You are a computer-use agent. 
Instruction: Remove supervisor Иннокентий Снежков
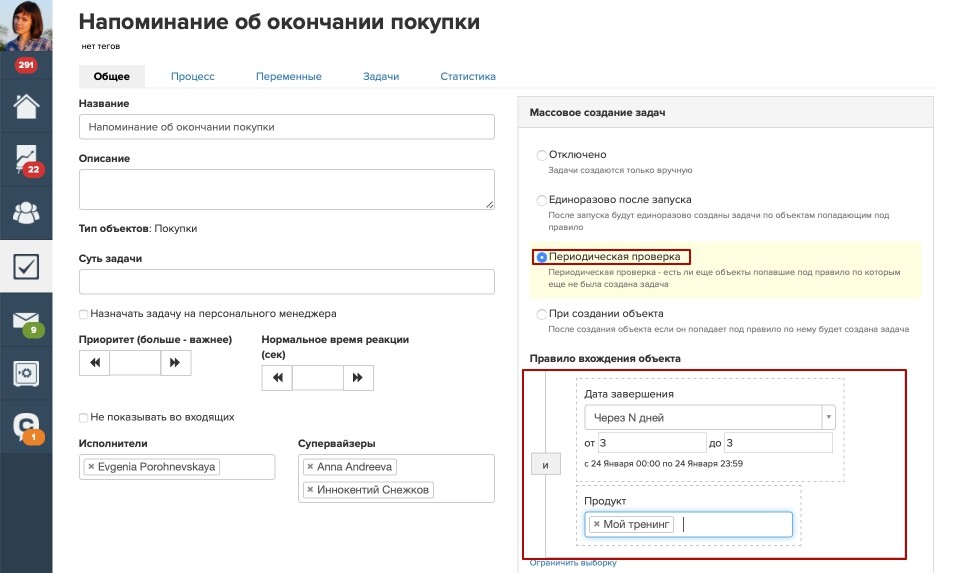click(x=310, y=490)
